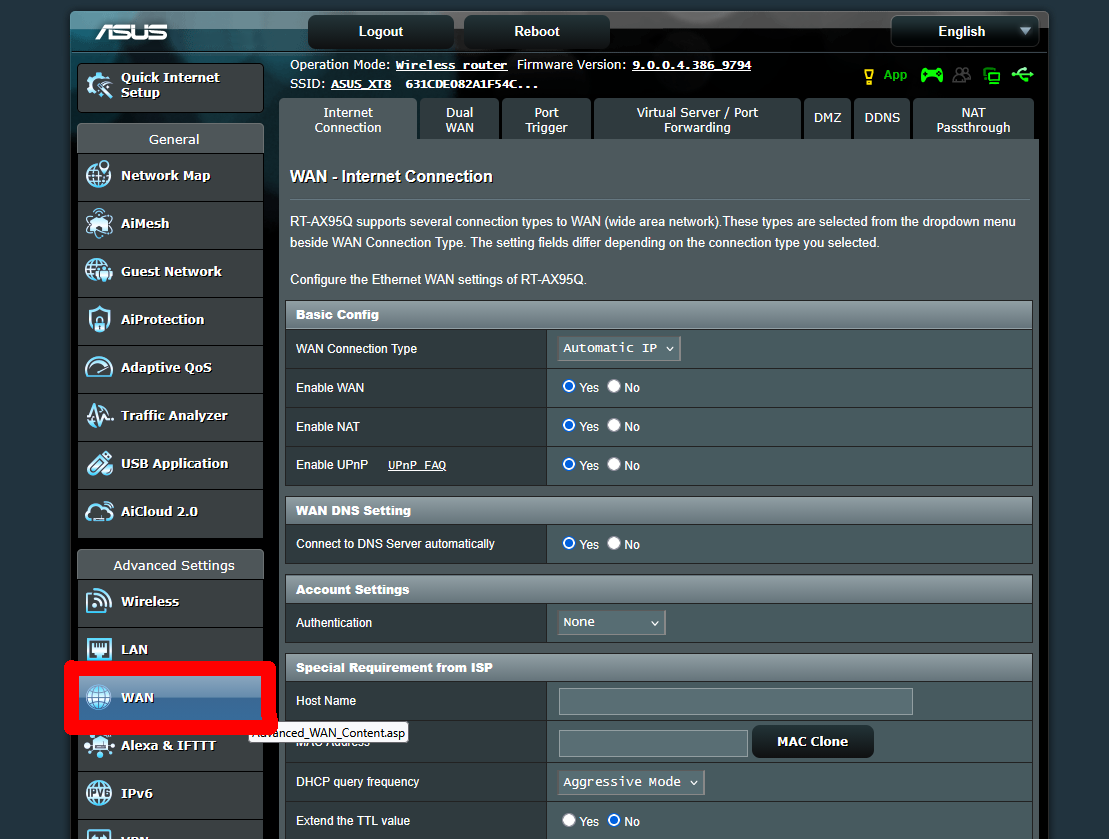Image resolution: width=1109 pixels, height=839 pixels.
Task: Select the Adaptive QoS gauge icon
Action: click(x=99, y=367)
